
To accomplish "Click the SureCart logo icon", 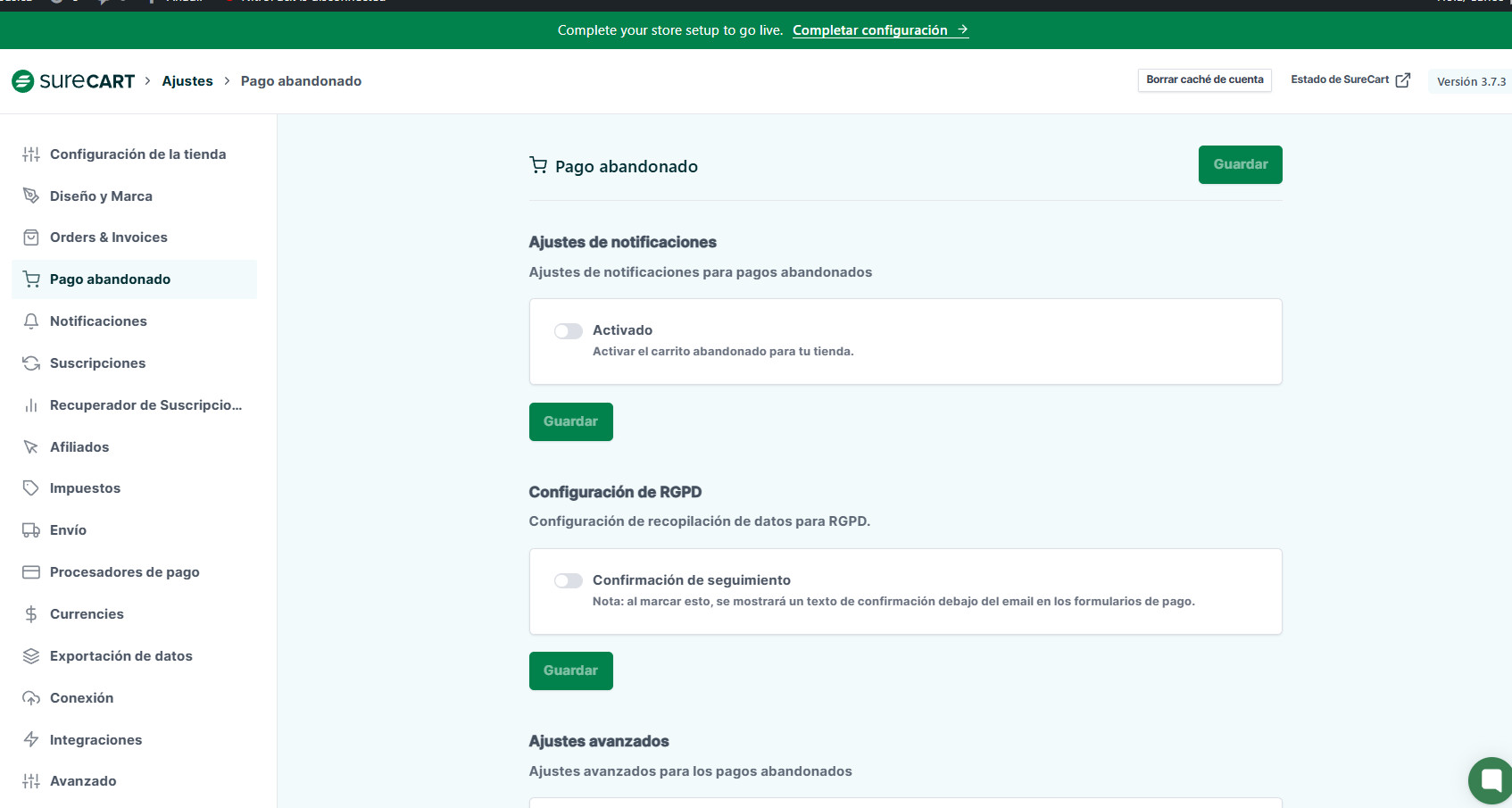I will [23, 81].
